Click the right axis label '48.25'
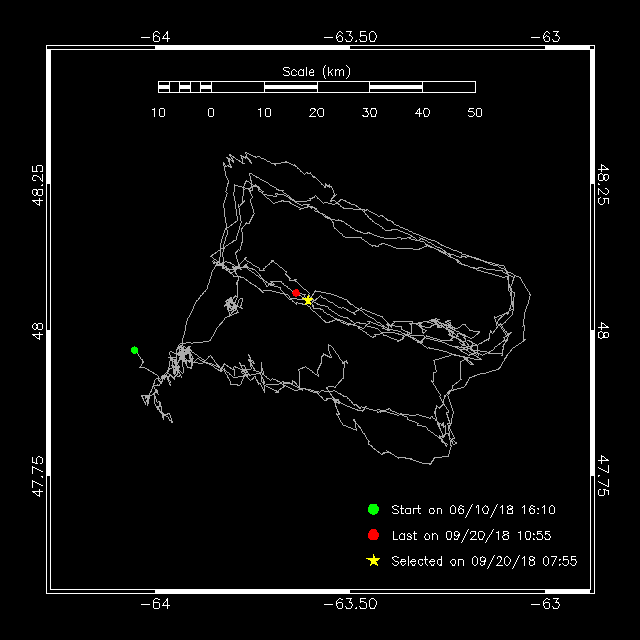Image resolution: width=640 pixels, height=640 pixels. pos(603,184)
